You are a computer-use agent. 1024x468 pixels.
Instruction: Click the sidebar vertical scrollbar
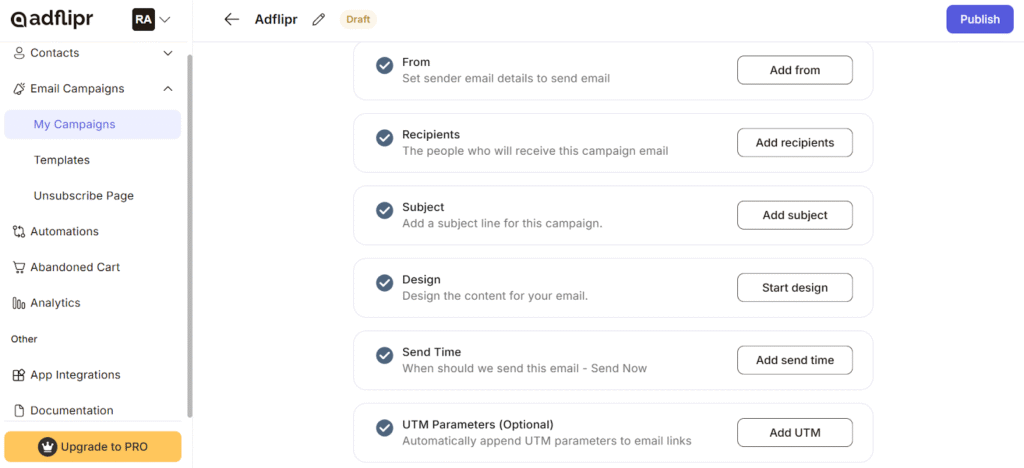click(x=190, y=230)
